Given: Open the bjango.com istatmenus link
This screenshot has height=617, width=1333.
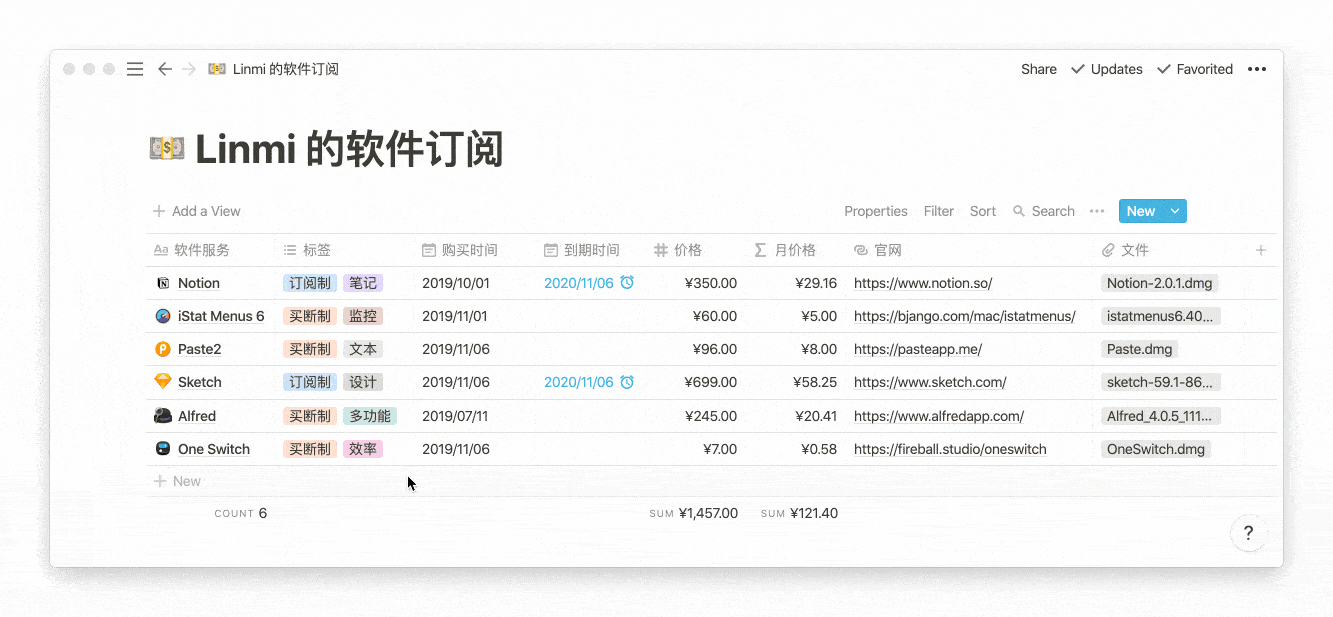Looking at the screenshot, I should tap(965, 316).
